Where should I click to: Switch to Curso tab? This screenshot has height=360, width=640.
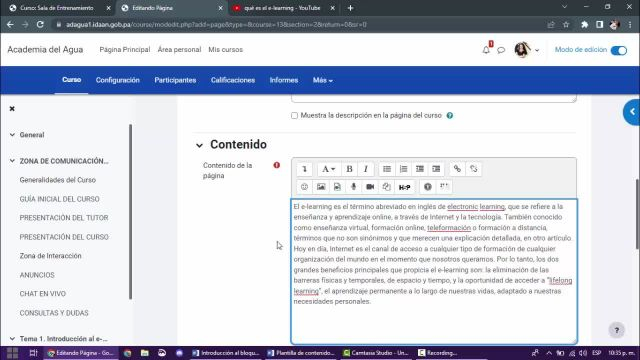(x=71, y=80)
